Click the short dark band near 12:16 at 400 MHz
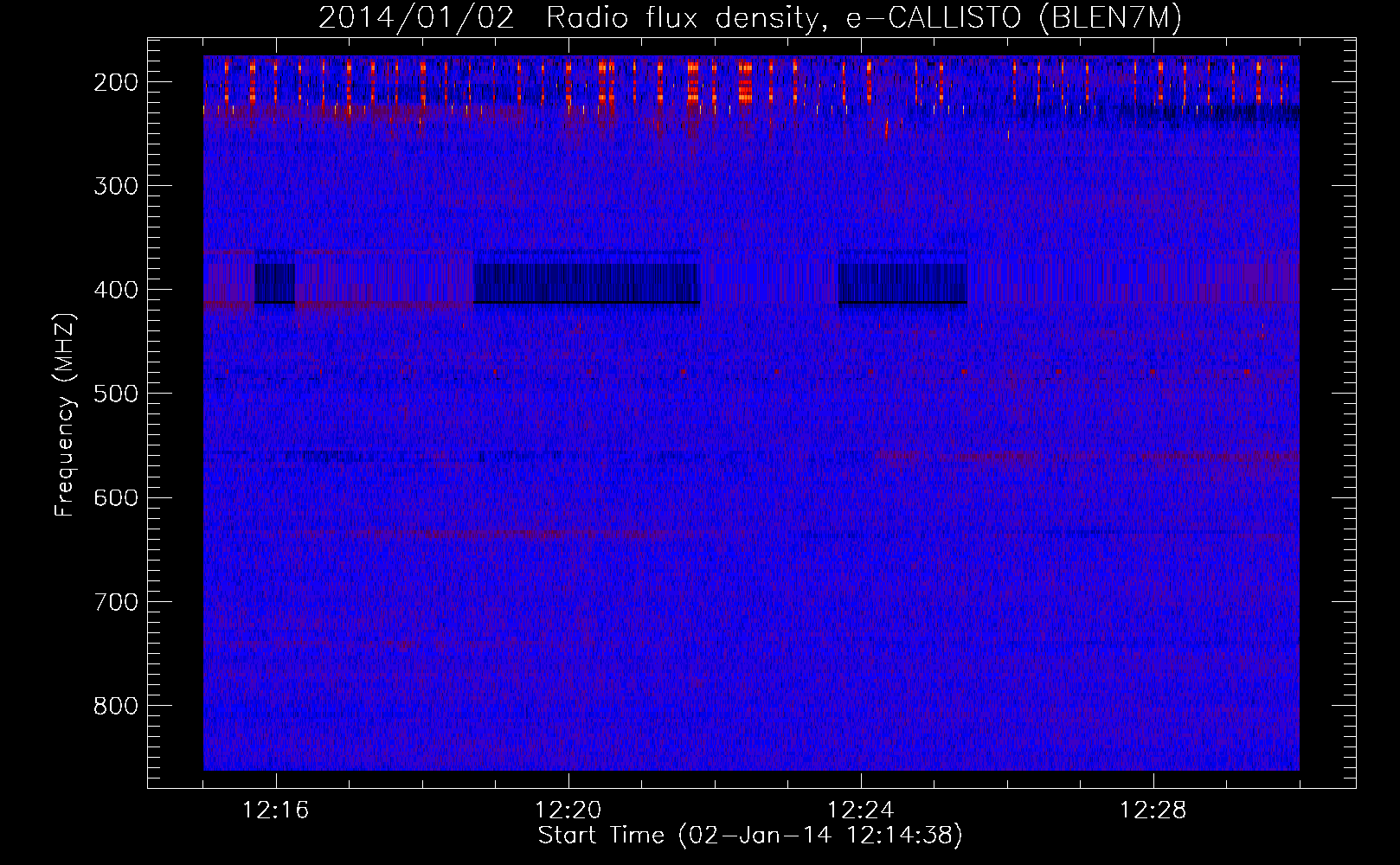Image resolution: width=1400 pixels, height=865 pixels. [275, 284]
